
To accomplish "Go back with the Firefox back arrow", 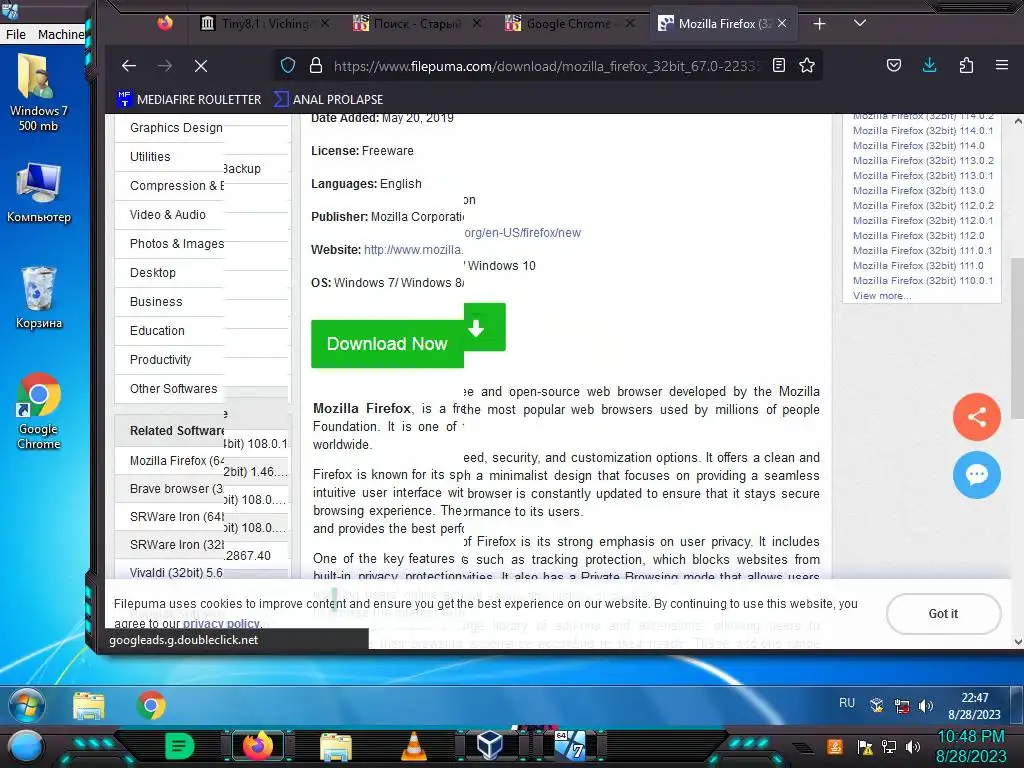I will [x=129, y=65].
